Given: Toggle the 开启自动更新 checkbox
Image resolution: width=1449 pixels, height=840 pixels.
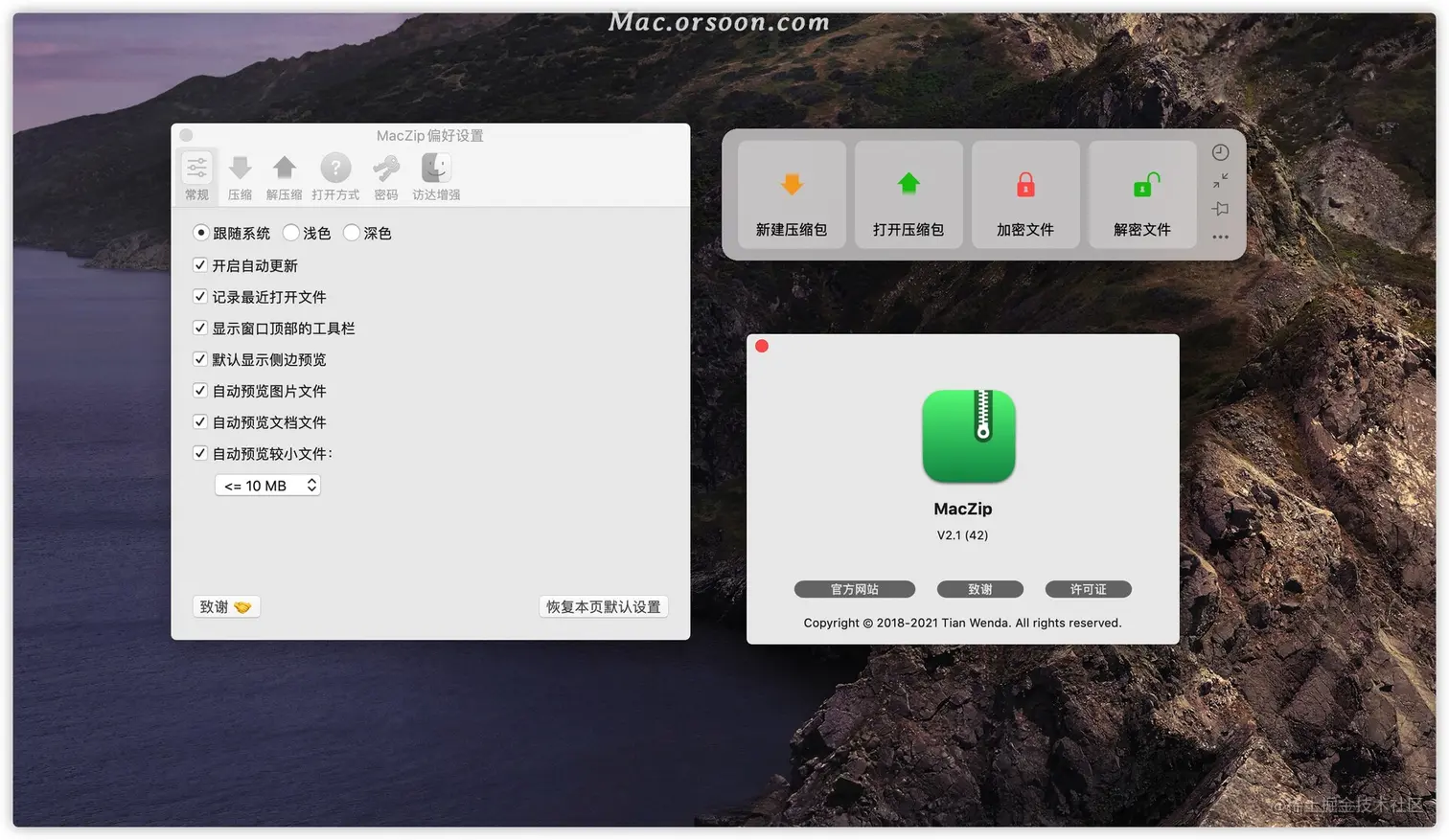Looking at the screenshot, I should tap(200, 265).
